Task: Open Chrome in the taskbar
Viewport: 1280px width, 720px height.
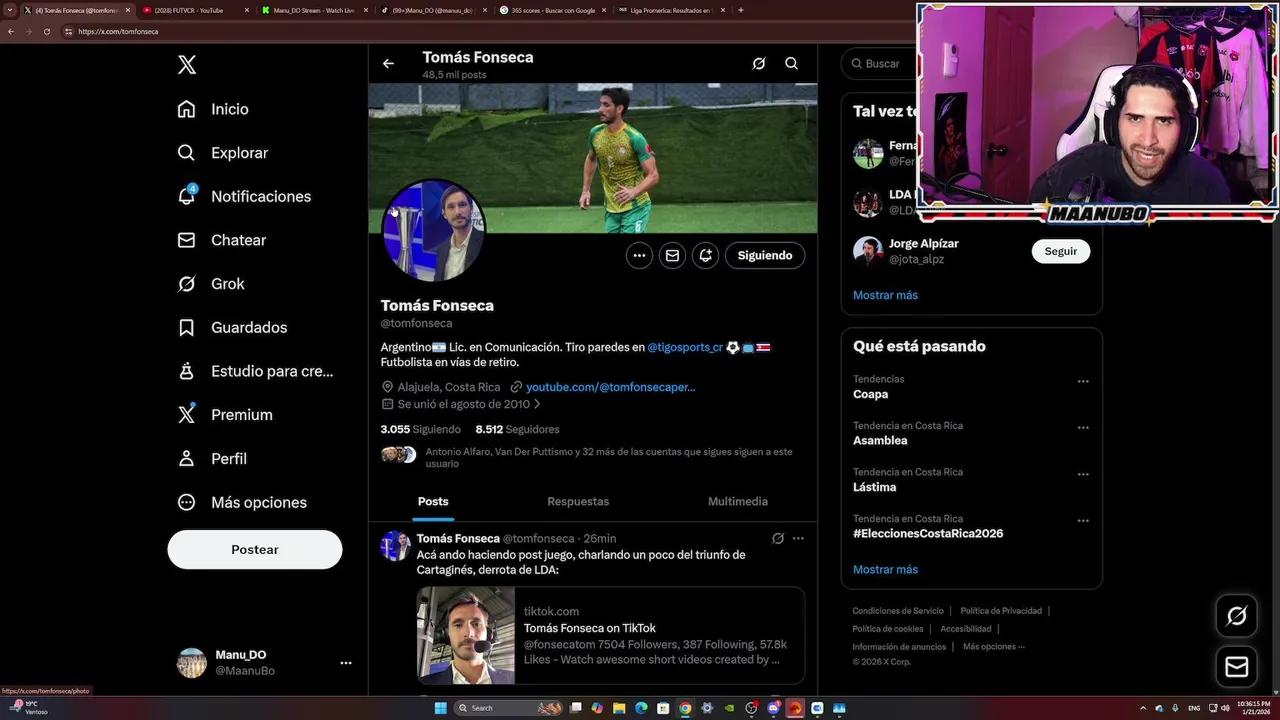Action: 685,708
